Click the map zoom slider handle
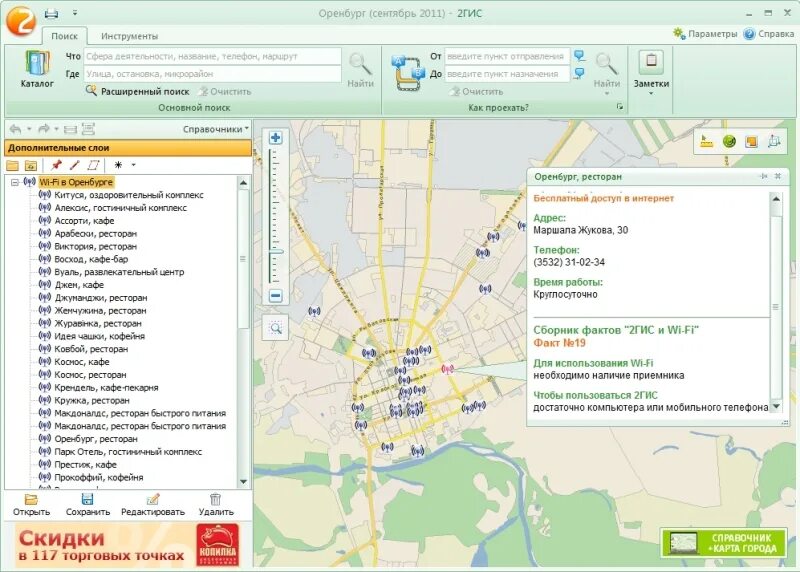 (x=276, y=252)
